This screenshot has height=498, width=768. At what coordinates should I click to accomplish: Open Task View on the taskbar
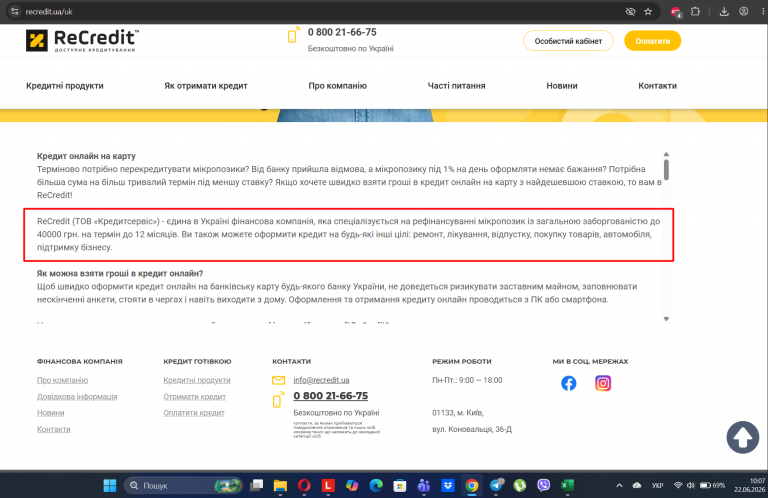click(x=256, y=485)
